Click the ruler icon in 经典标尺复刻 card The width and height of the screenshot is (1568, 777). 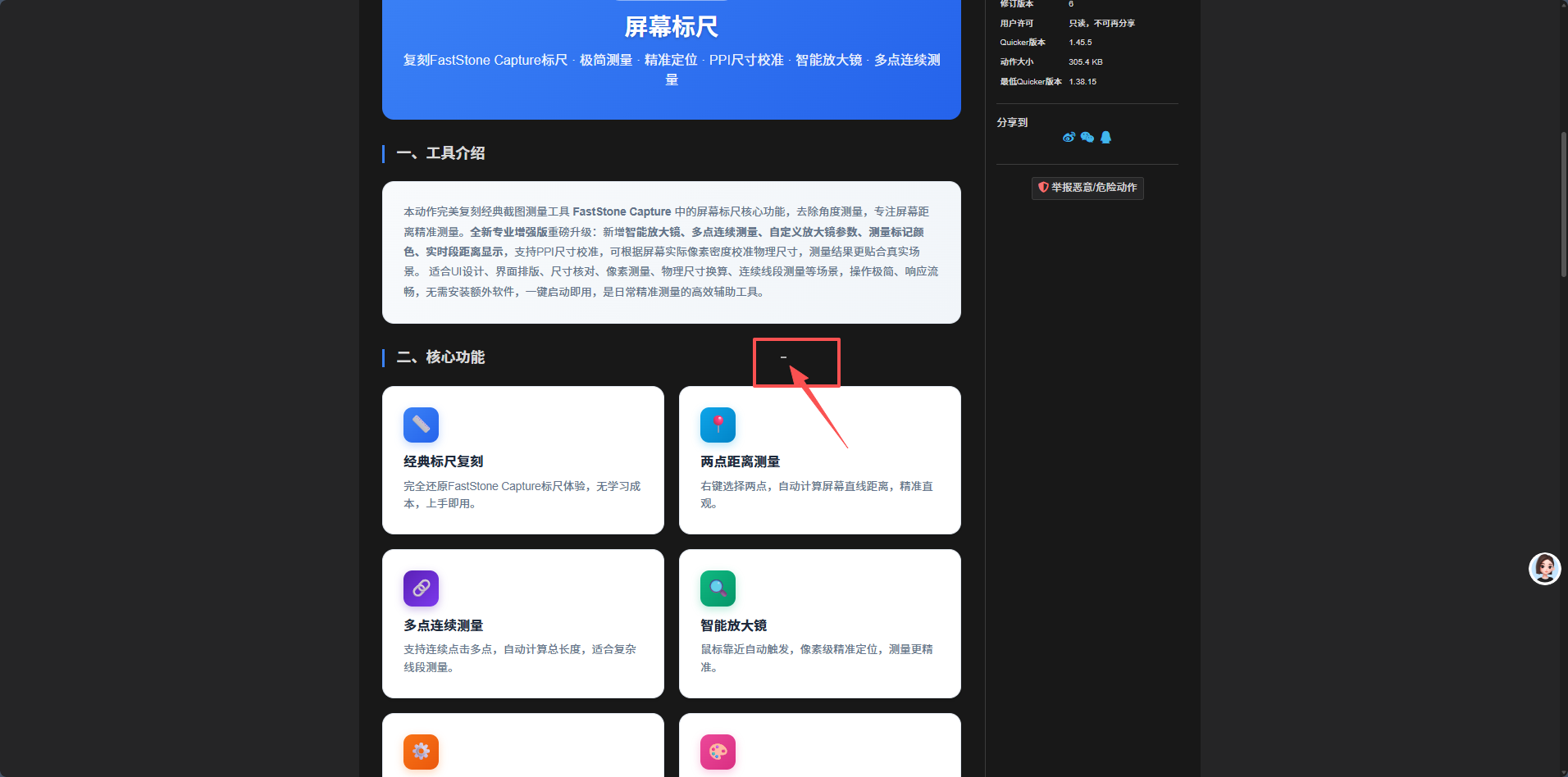click(421, 425)
